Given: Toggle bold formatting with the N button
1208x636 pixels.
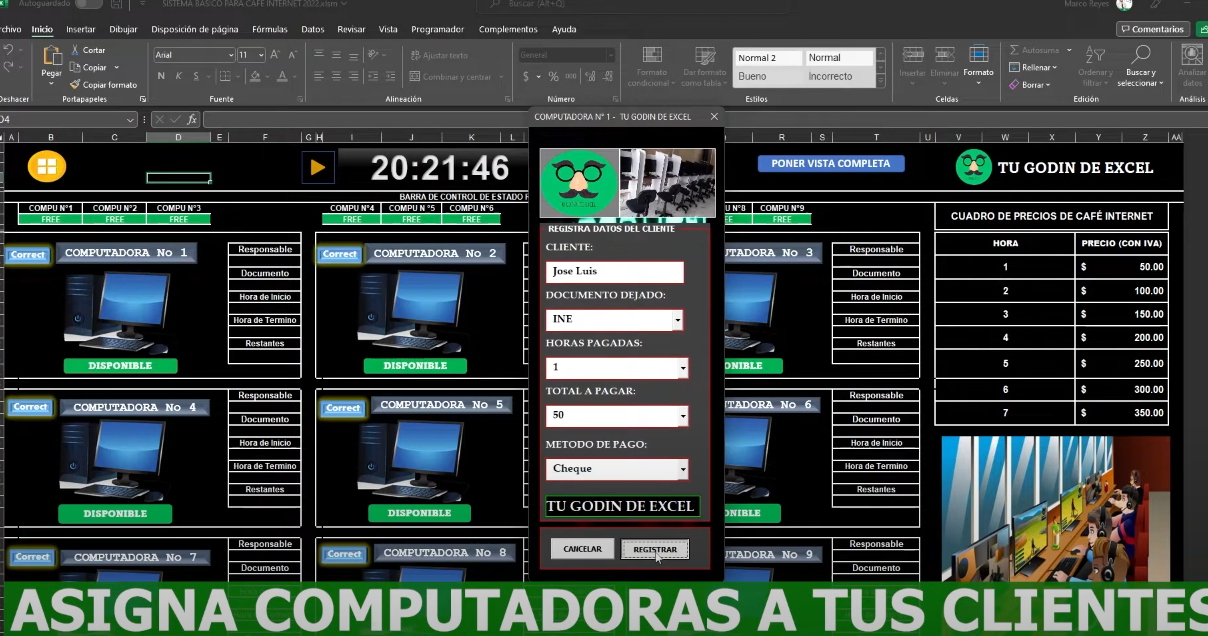Looking at the screenshot, I should (x=160, y=75).
